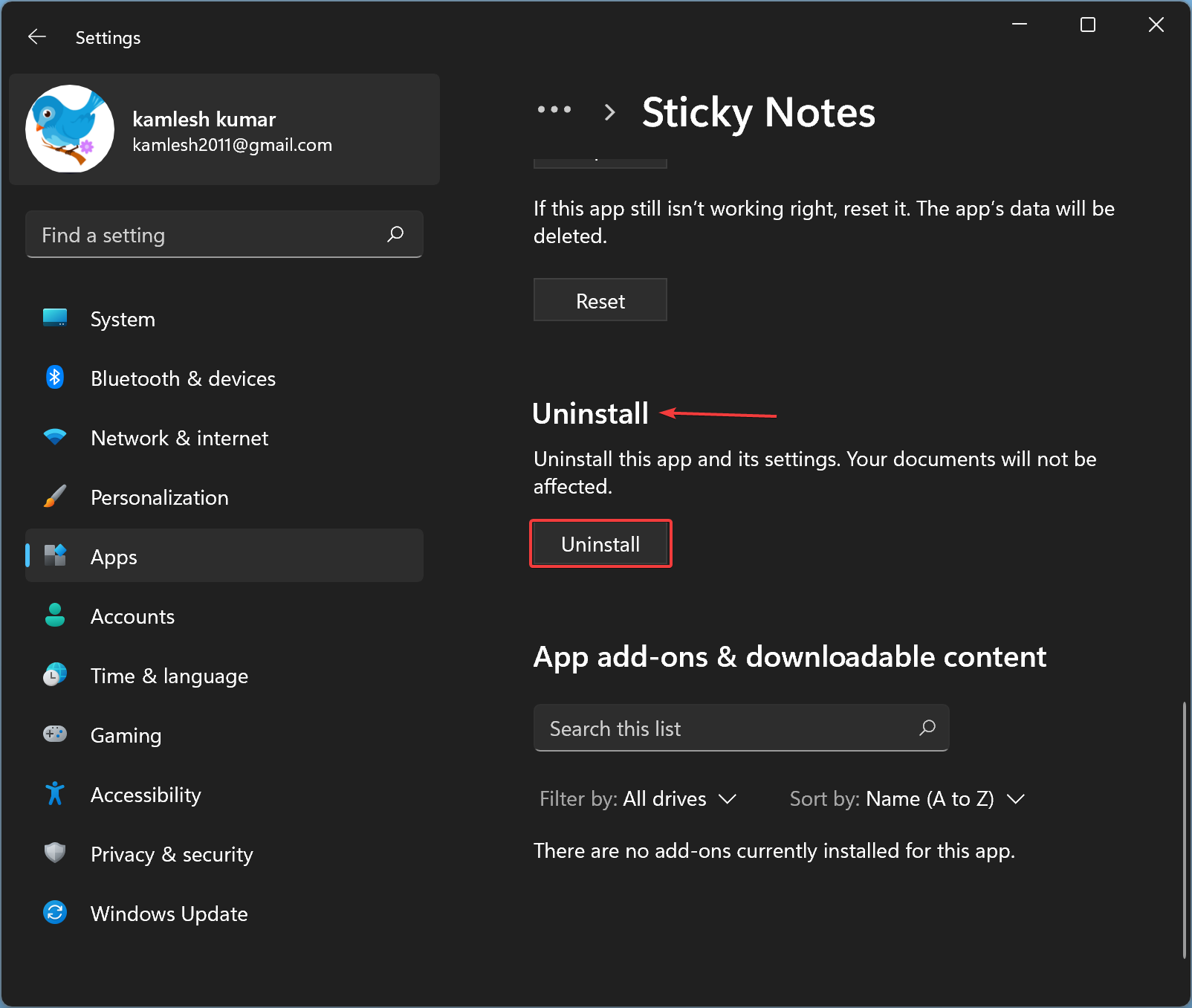Screen dimensions: 1192x1008
Task: Click the Uninstall section heading
Action: click(x=591, y=413)
